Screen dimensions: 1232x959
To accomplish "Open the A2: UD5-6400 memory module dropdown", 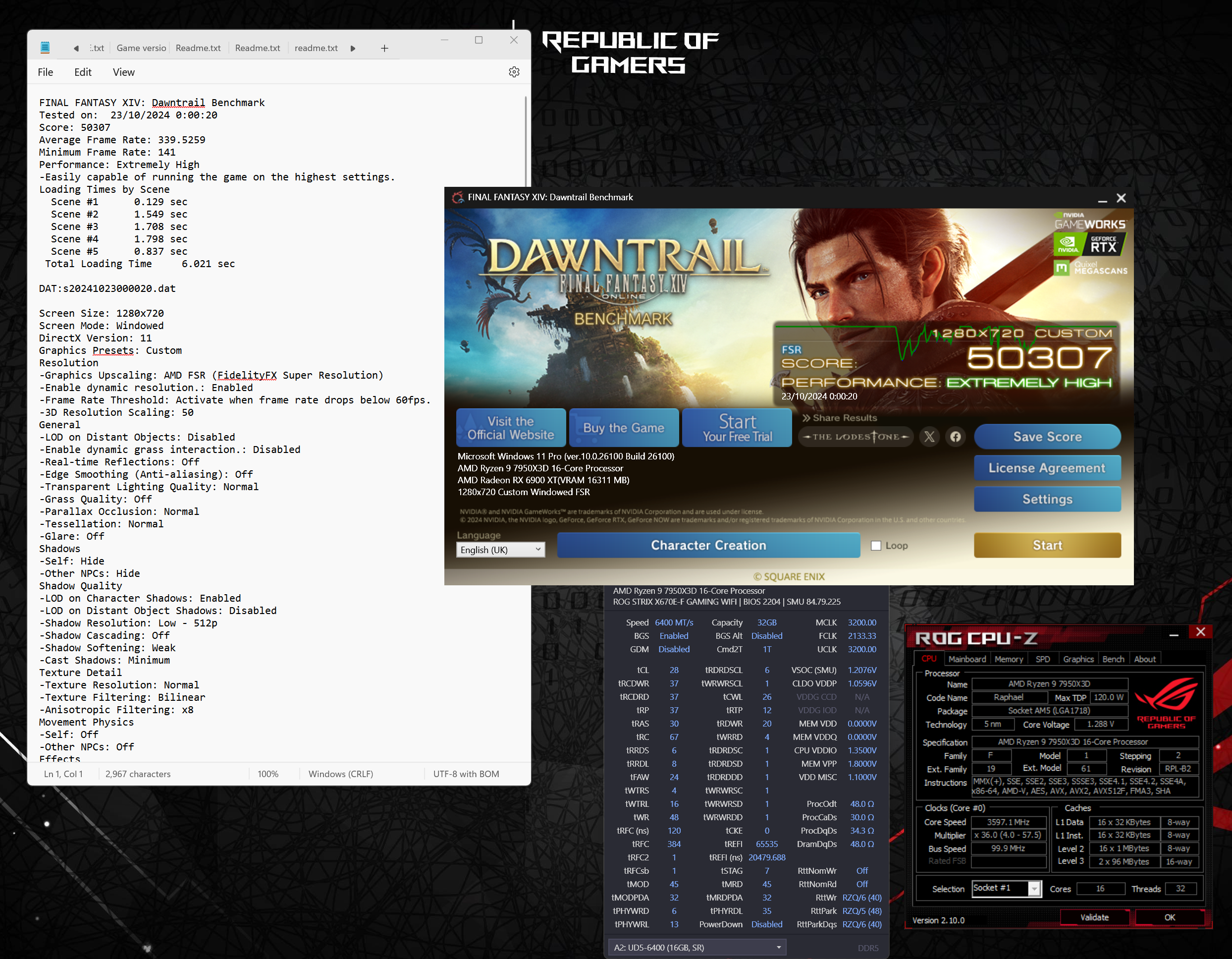I will click(x=697, y=947).
